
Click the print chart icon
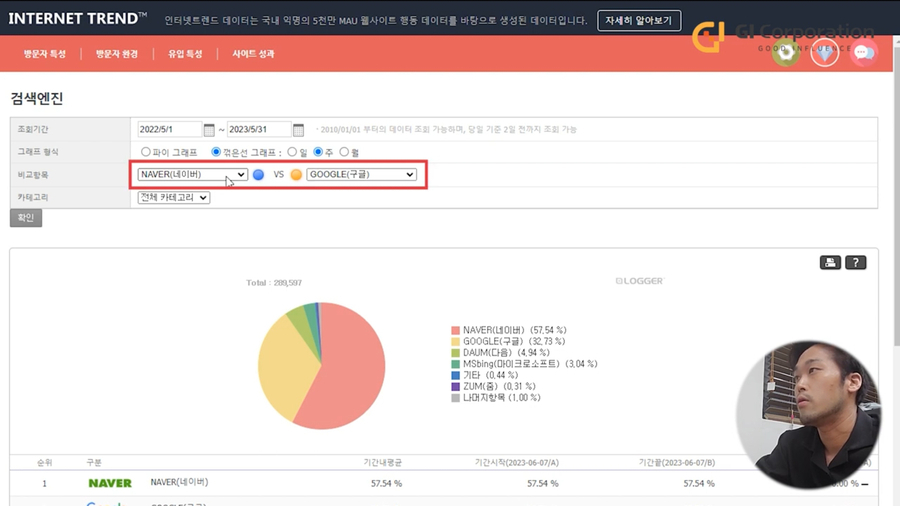tap(830, 262)
